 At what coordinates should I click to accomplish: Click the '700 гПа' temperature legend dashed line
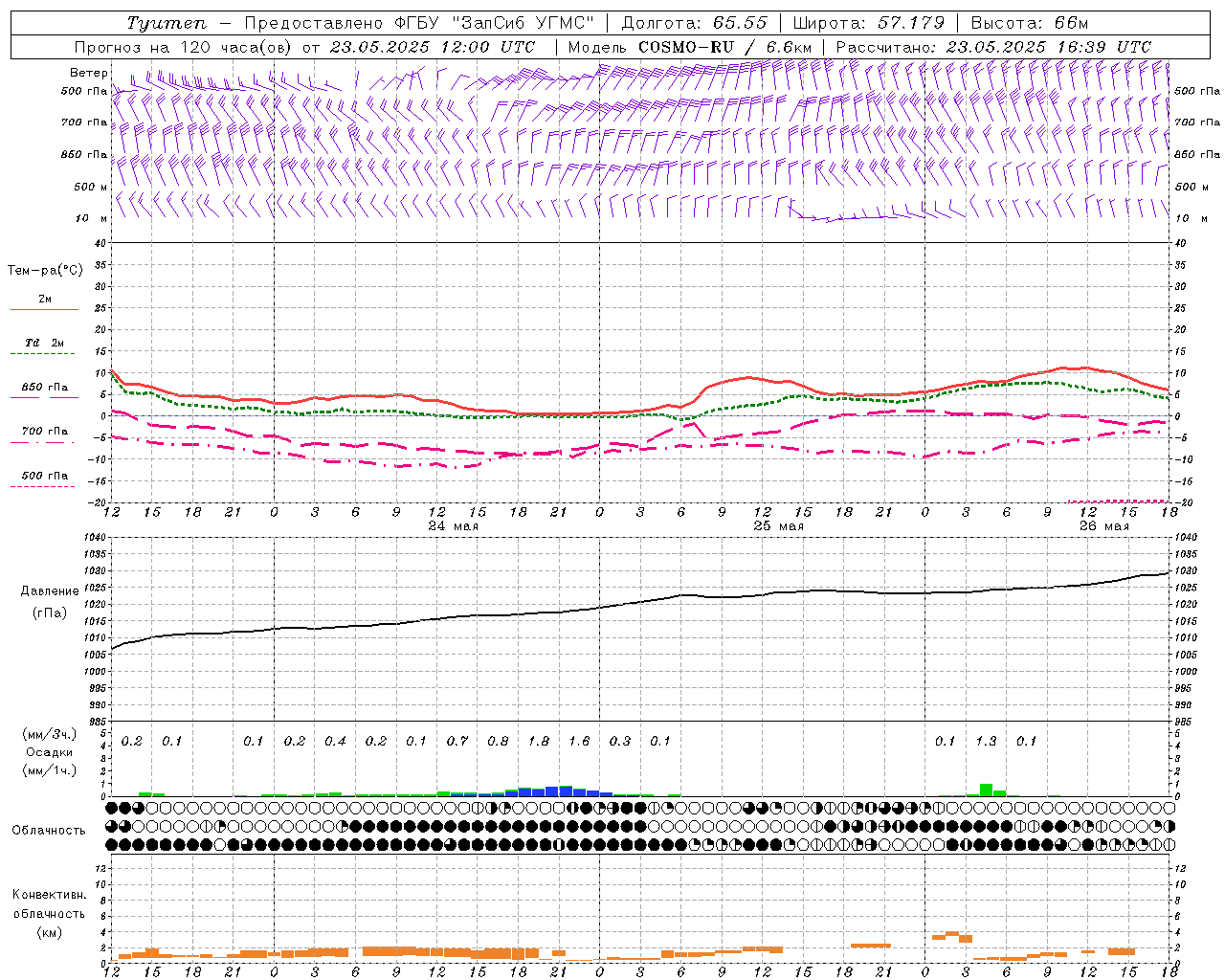(x=43, y=442)
